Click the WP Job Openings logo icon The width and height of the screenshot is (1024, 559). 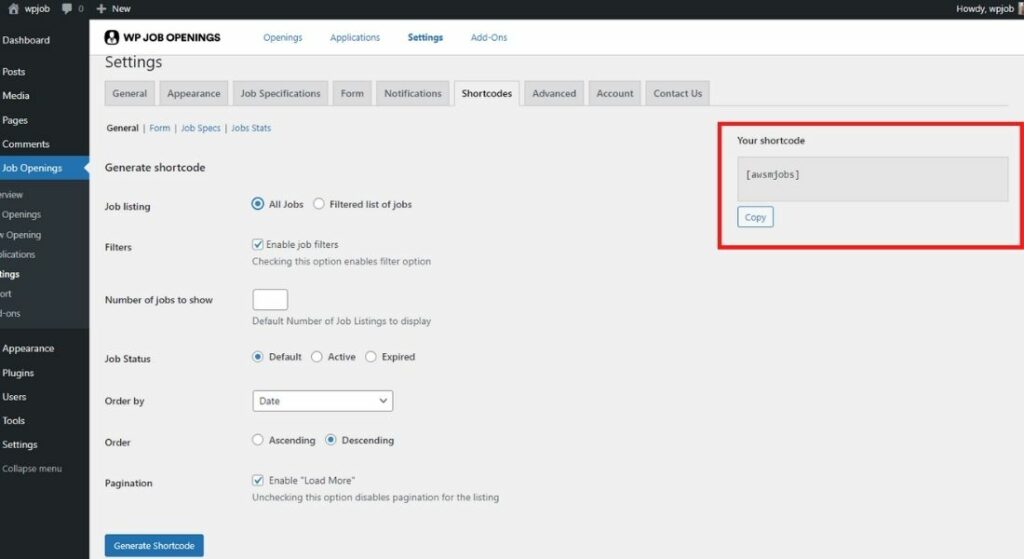[112, 37]
